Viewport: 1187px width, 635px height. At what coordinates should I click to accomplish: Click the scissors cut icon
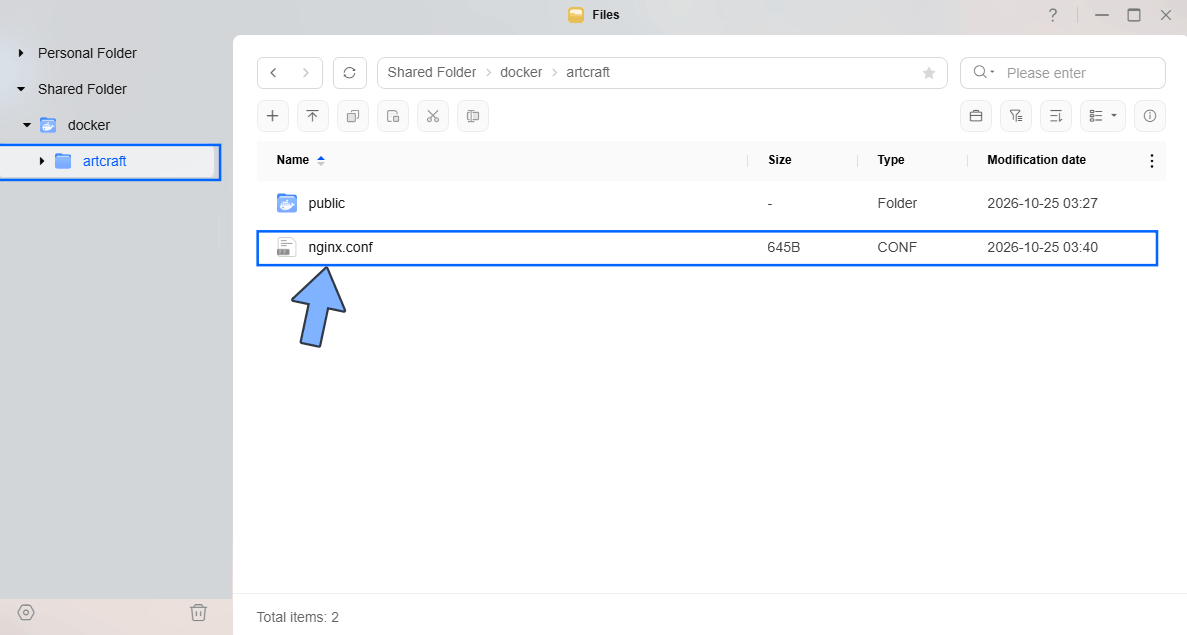(x=433, y=116)
